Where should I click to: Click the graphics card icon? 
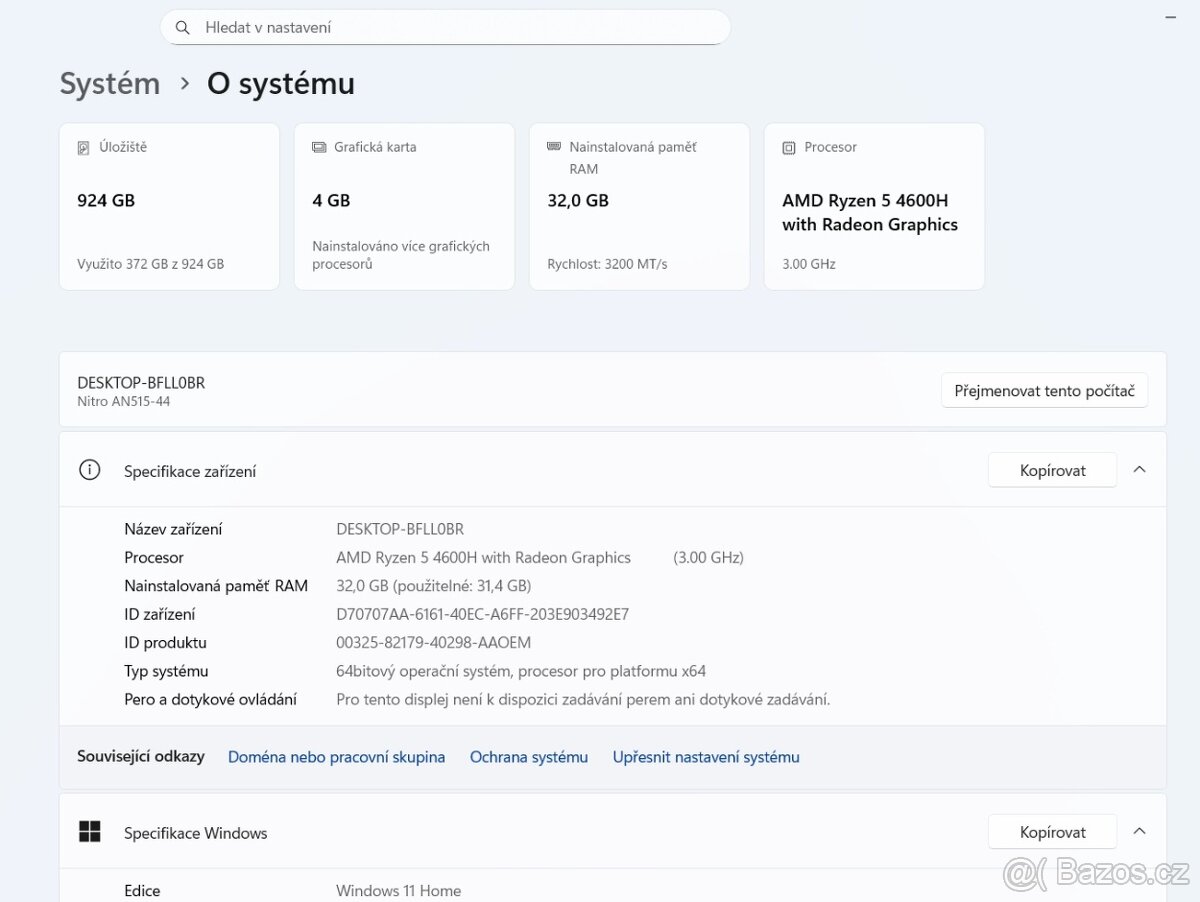319,147
